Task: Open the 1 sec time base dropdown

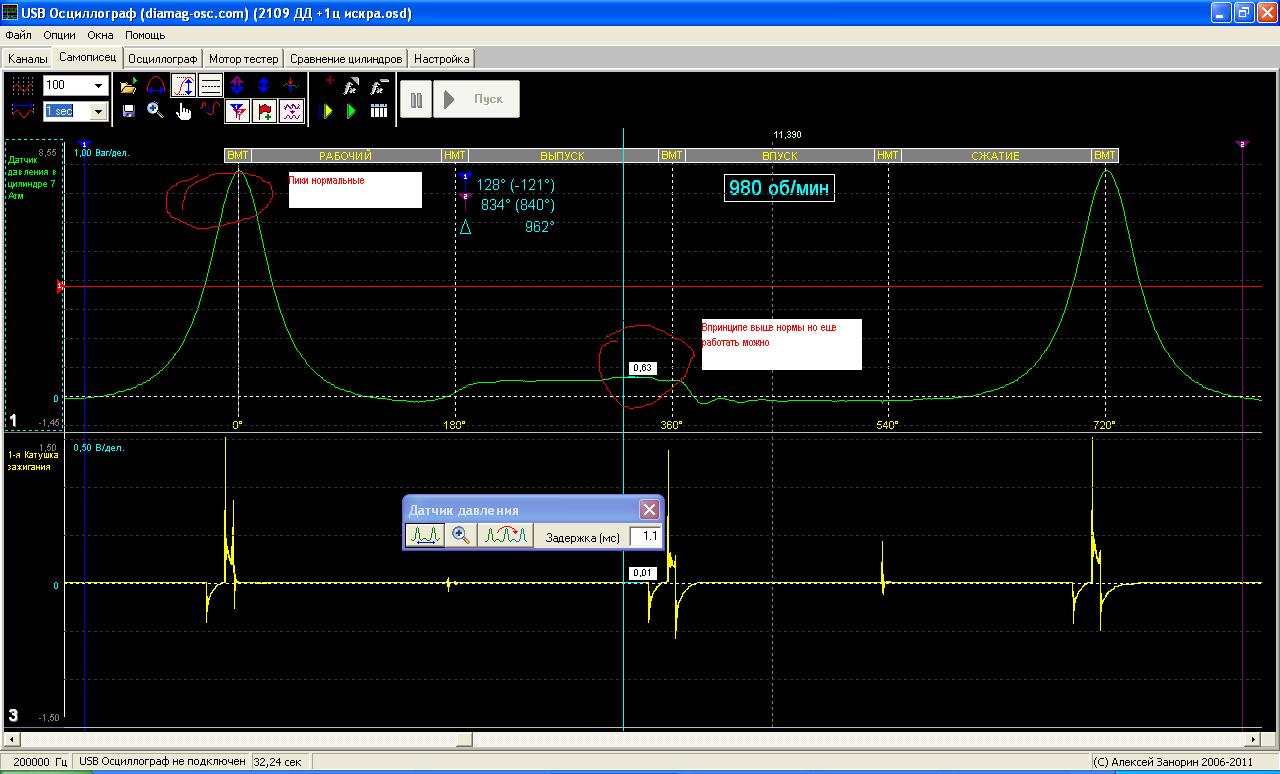Action: point(99,111)
